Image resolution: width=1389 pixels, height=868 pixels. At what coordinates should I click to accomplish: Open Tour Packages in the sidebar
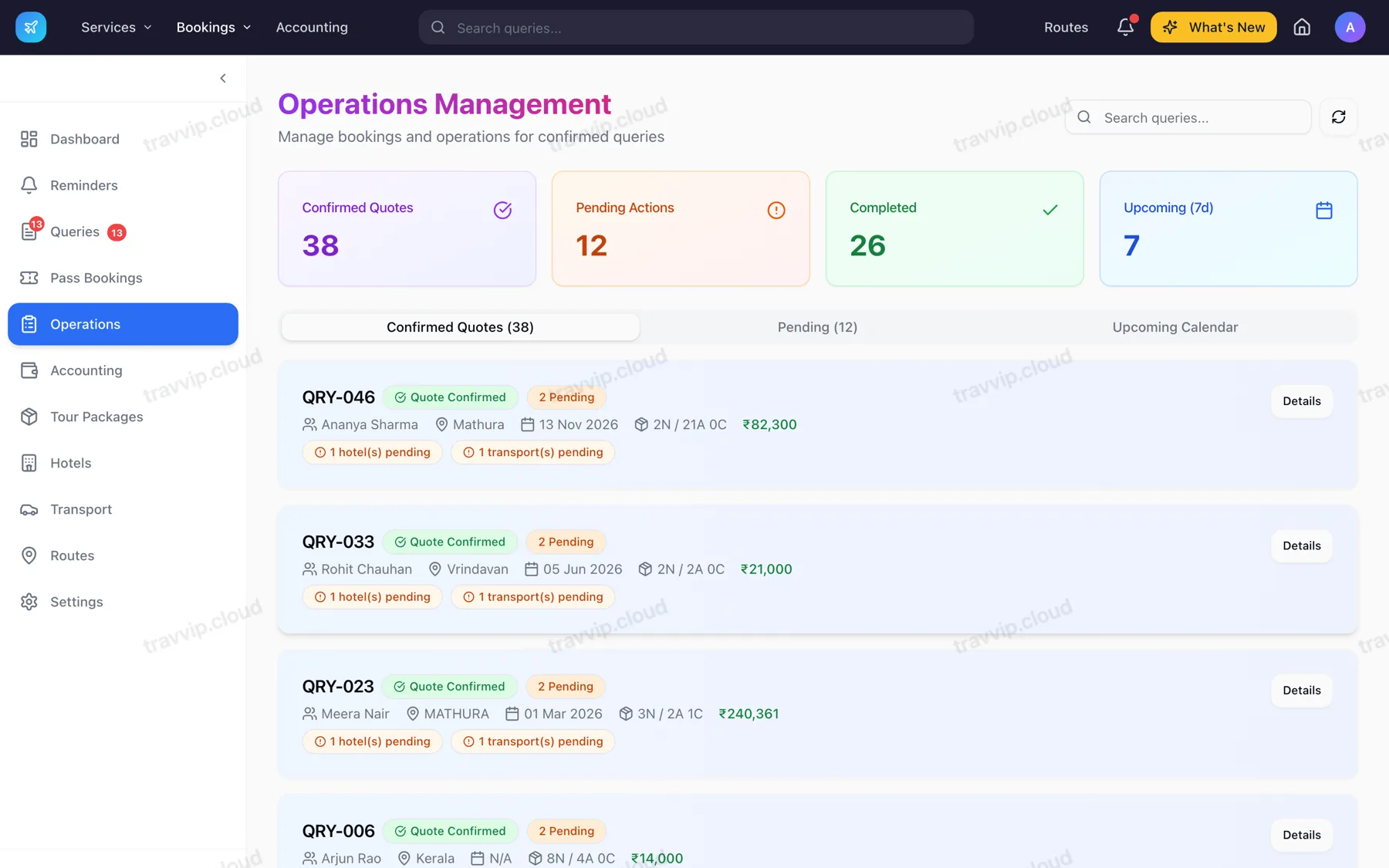click(123, 417)
